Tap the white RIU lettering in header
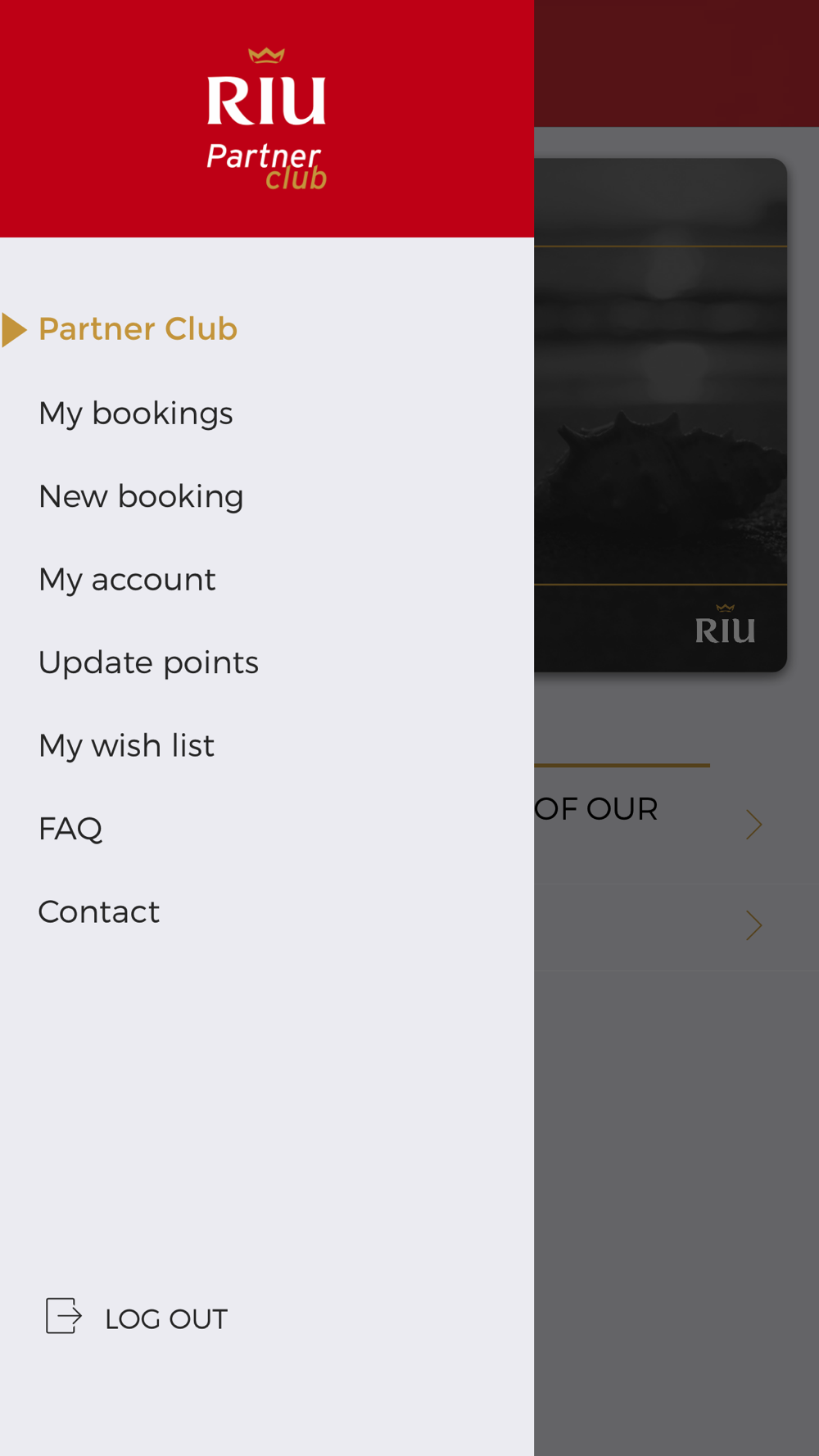The width and height of the screenshot is (819, 1456). 266,102
